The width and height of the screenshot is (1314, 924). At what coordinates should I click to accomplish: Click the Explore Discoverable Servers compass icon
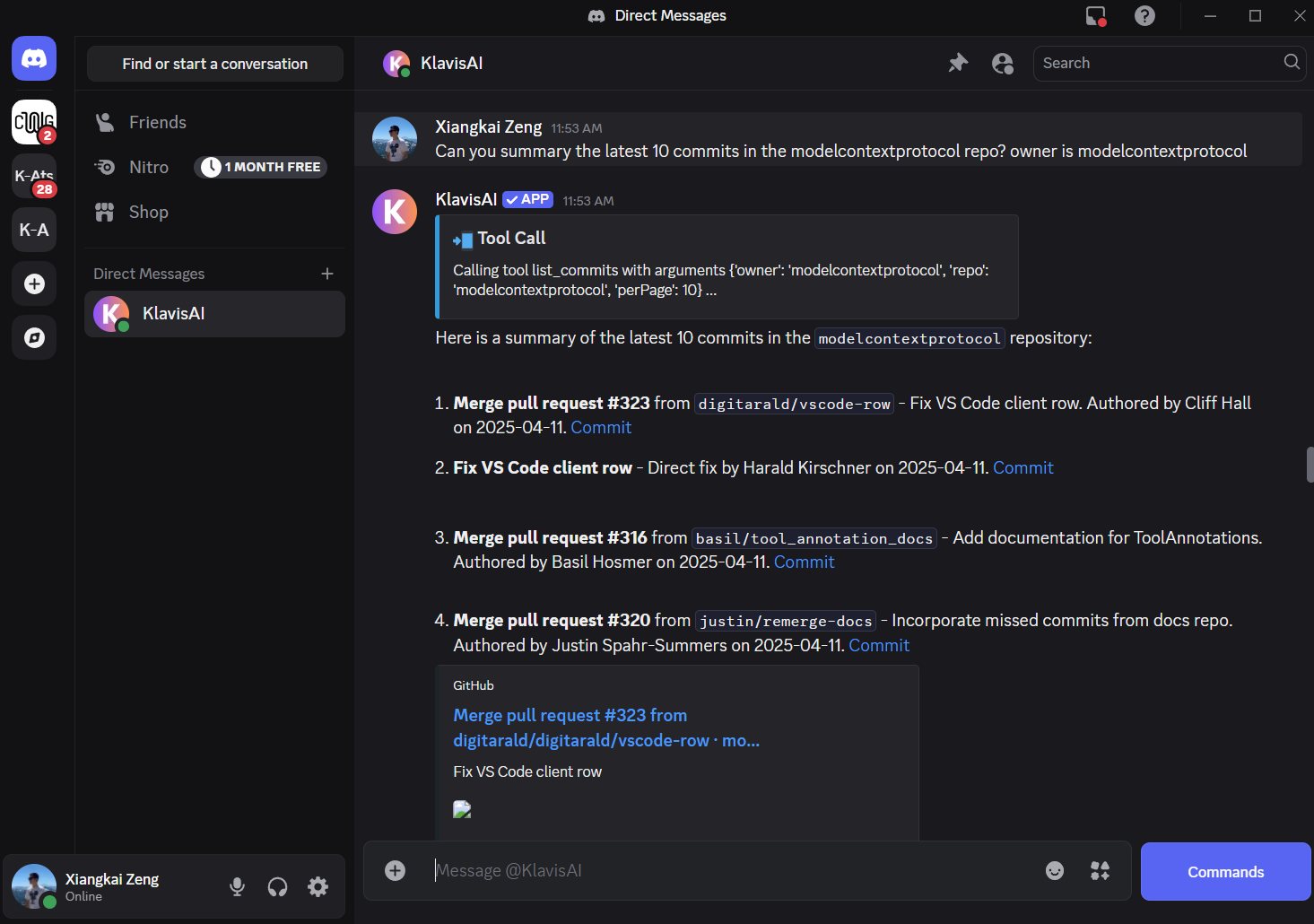pyautogui.click(x=34, y=337)
